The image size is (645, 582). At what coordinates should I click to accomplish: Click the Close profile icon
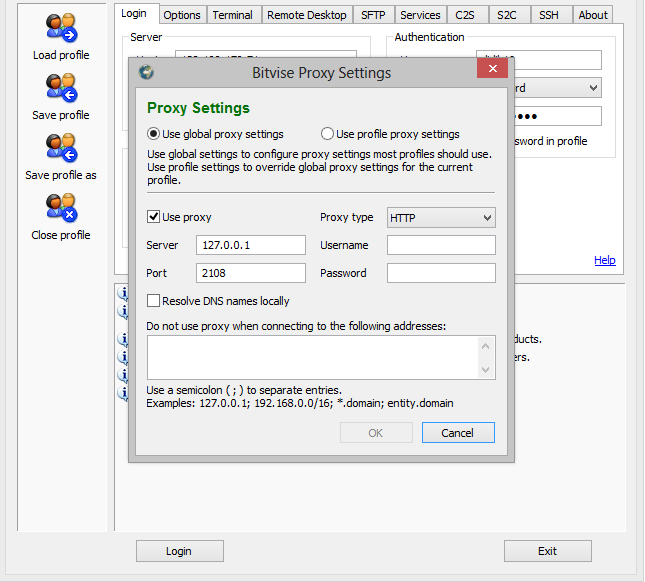click(61, 208)
